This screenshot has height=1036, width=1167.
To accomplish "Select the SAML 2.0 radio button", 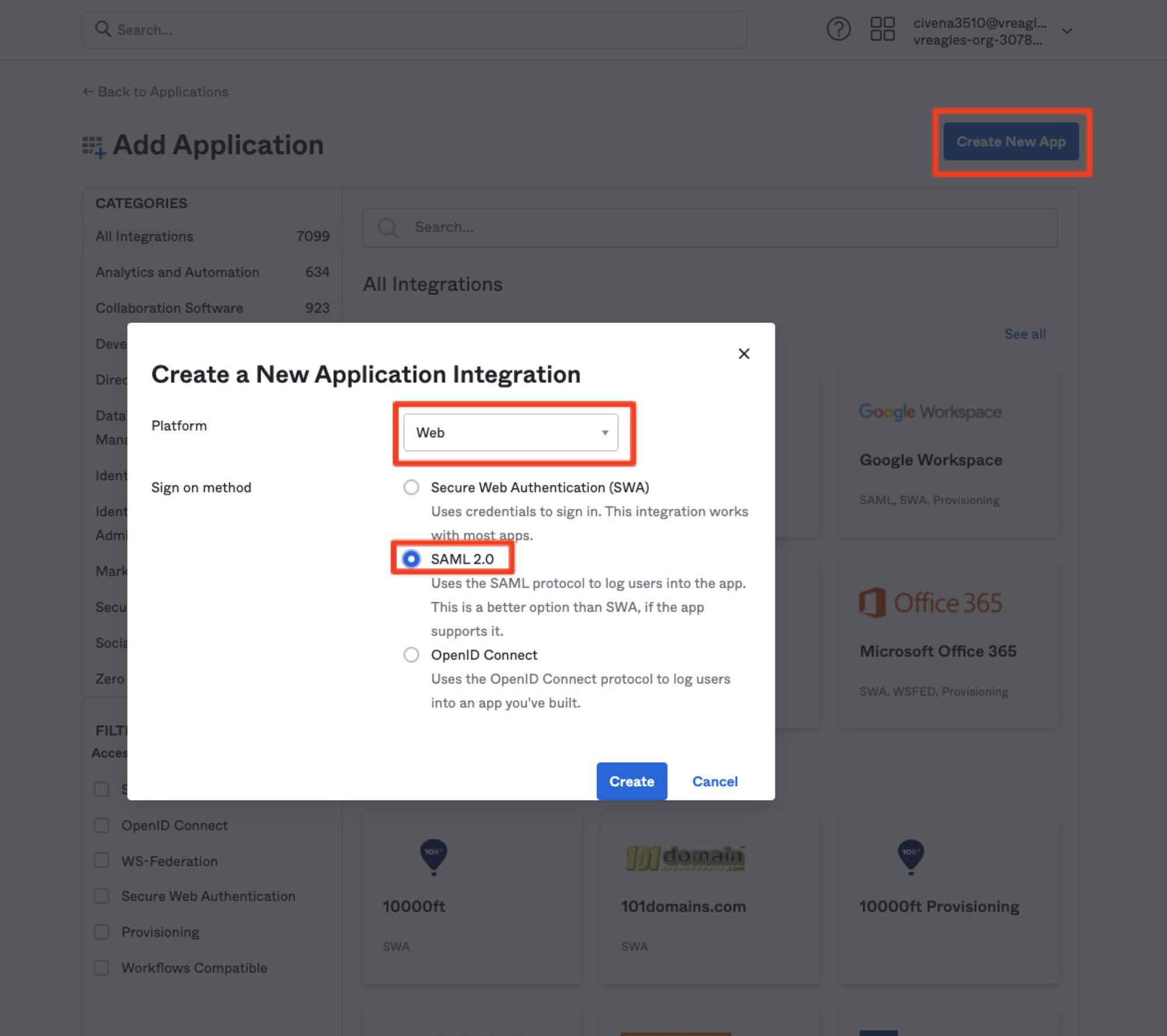I will tap(411, 559).
